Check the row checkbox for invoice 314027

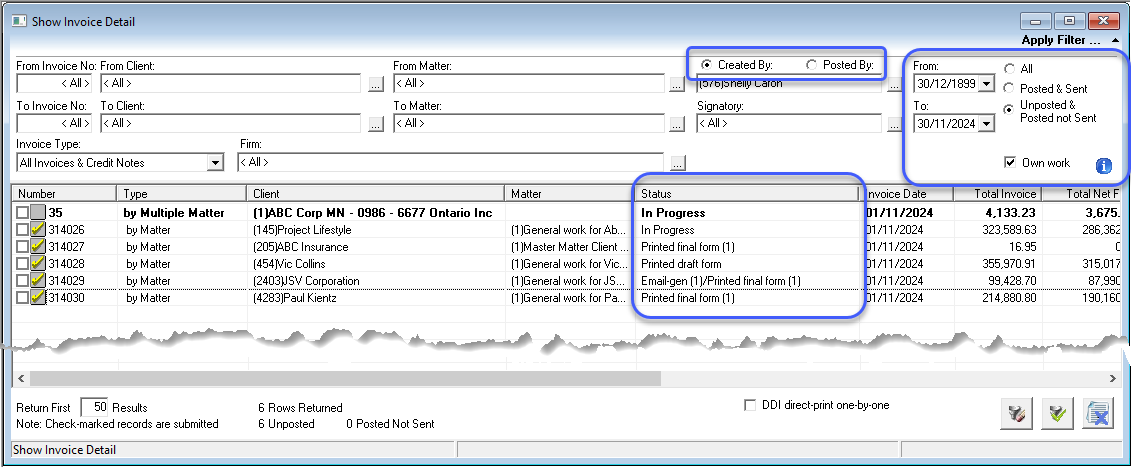(22, 247)
